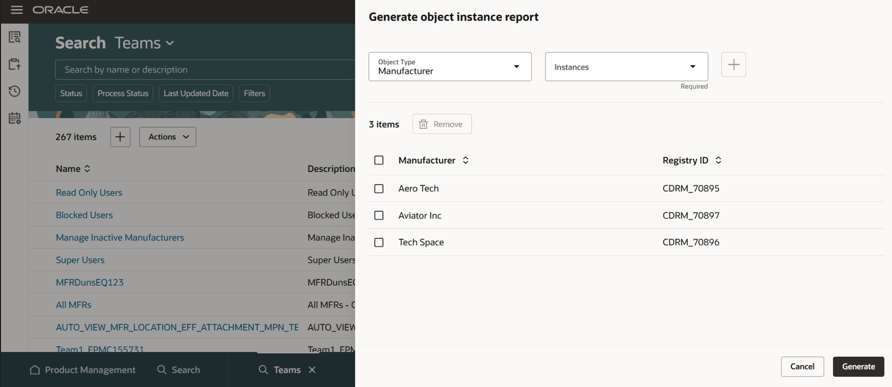
Task: Open the MFRDunsEQ123 team link
Action: coord(89,282)
